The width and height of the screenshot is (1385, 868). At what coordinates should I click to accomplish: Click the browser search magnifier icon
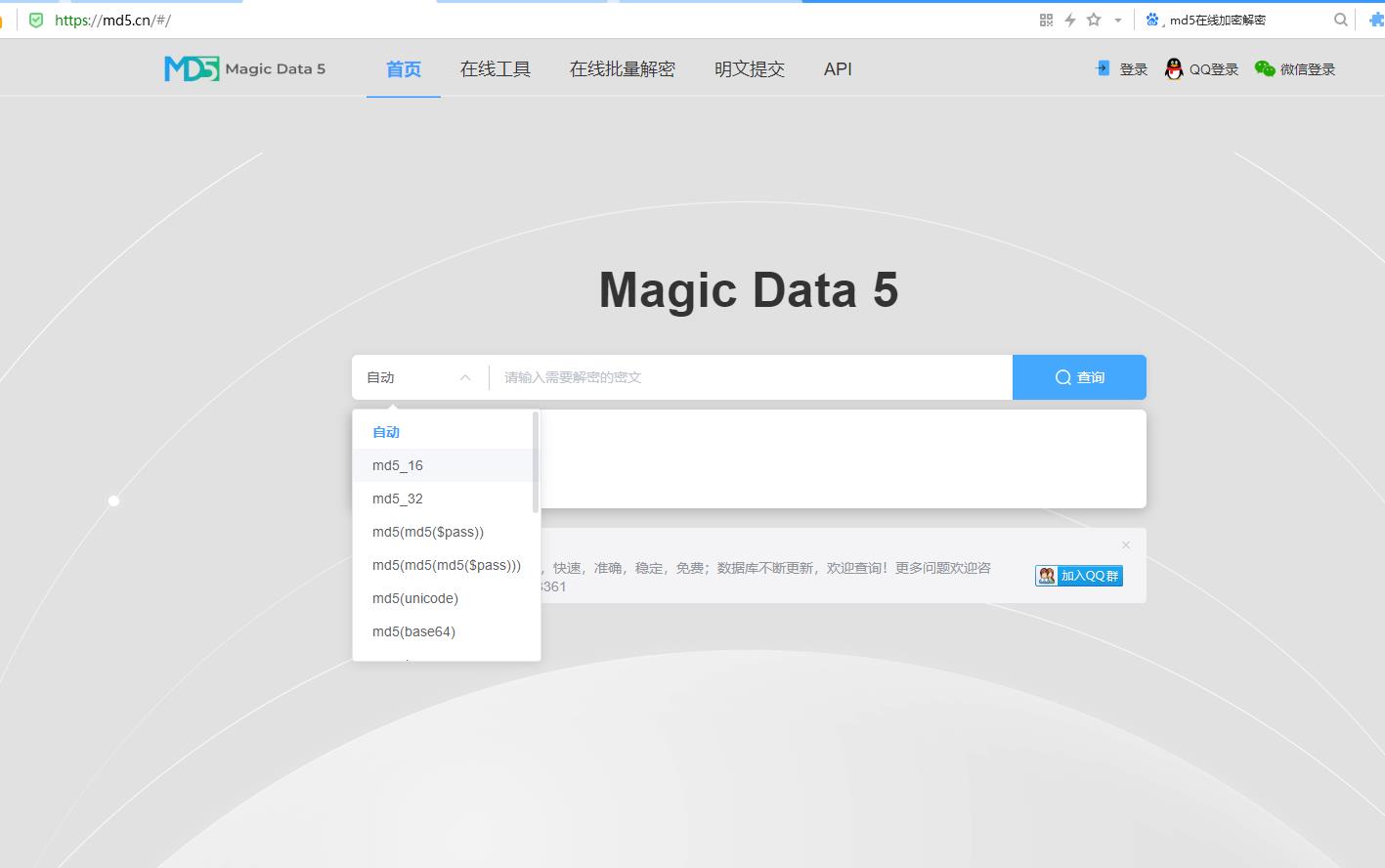pyautogui.click(x=1341, y=20)
